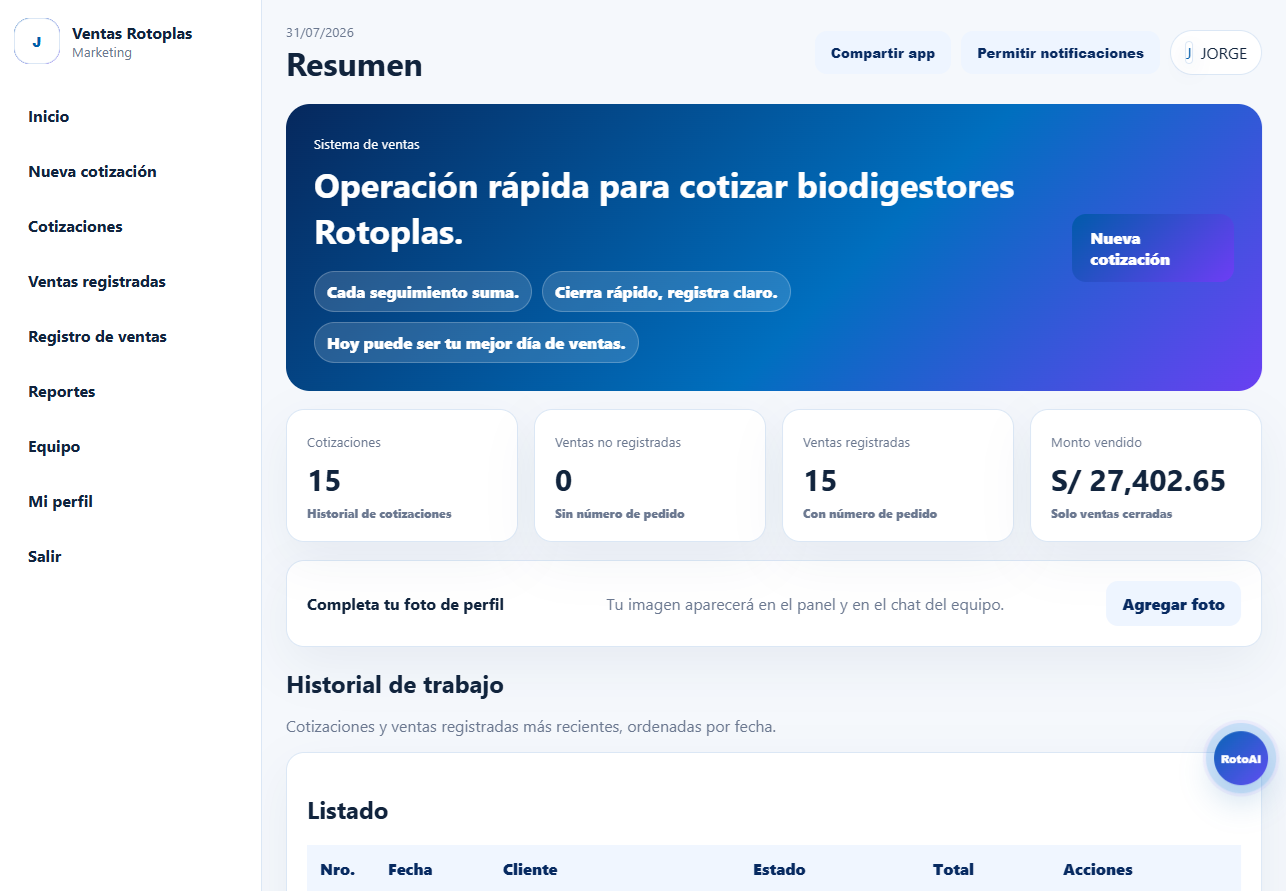Open the Ventas registradas stat card
The width and height of the screenshot is (1286, 891).
tap(898, 476)
